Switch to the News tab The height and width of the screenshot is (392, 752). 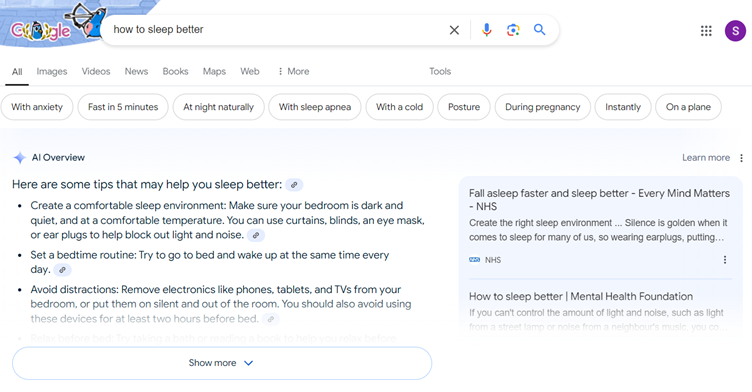pyautogui.click(x=136, y=71)
